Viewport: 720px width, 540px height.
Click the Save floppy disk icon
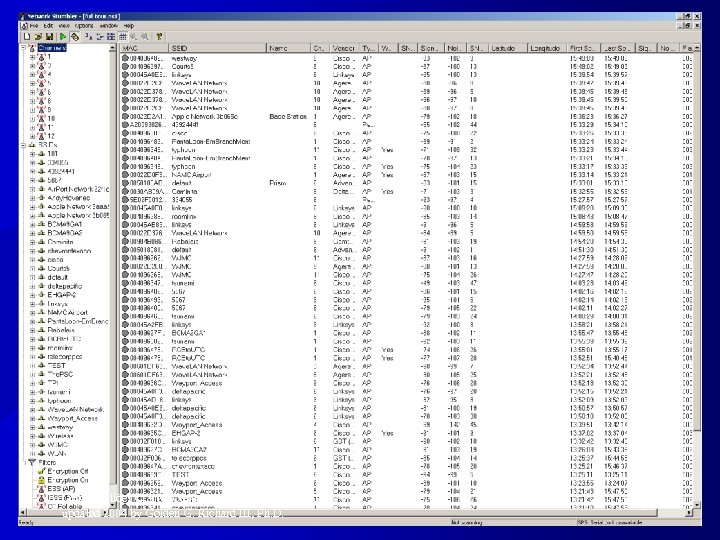(49, 37)
